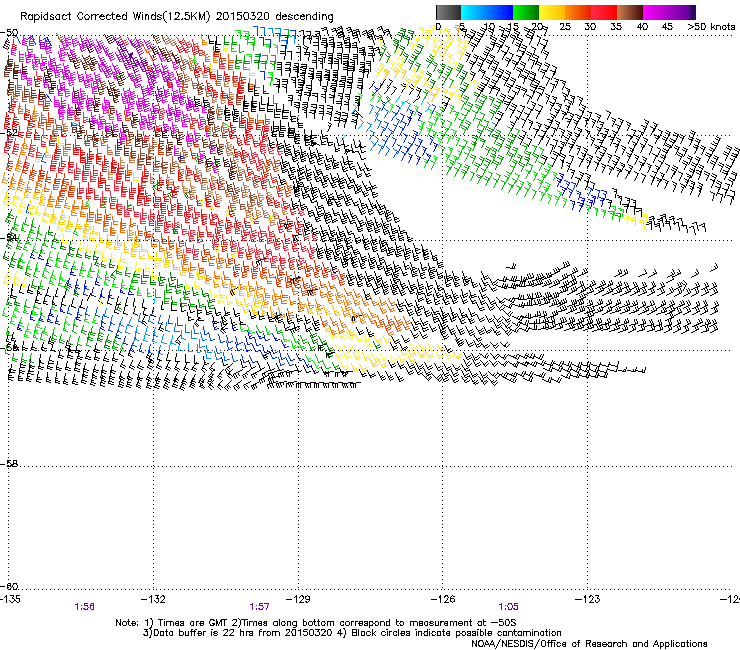Click note line 'Times are GMT'

click(x=194, y=623)
